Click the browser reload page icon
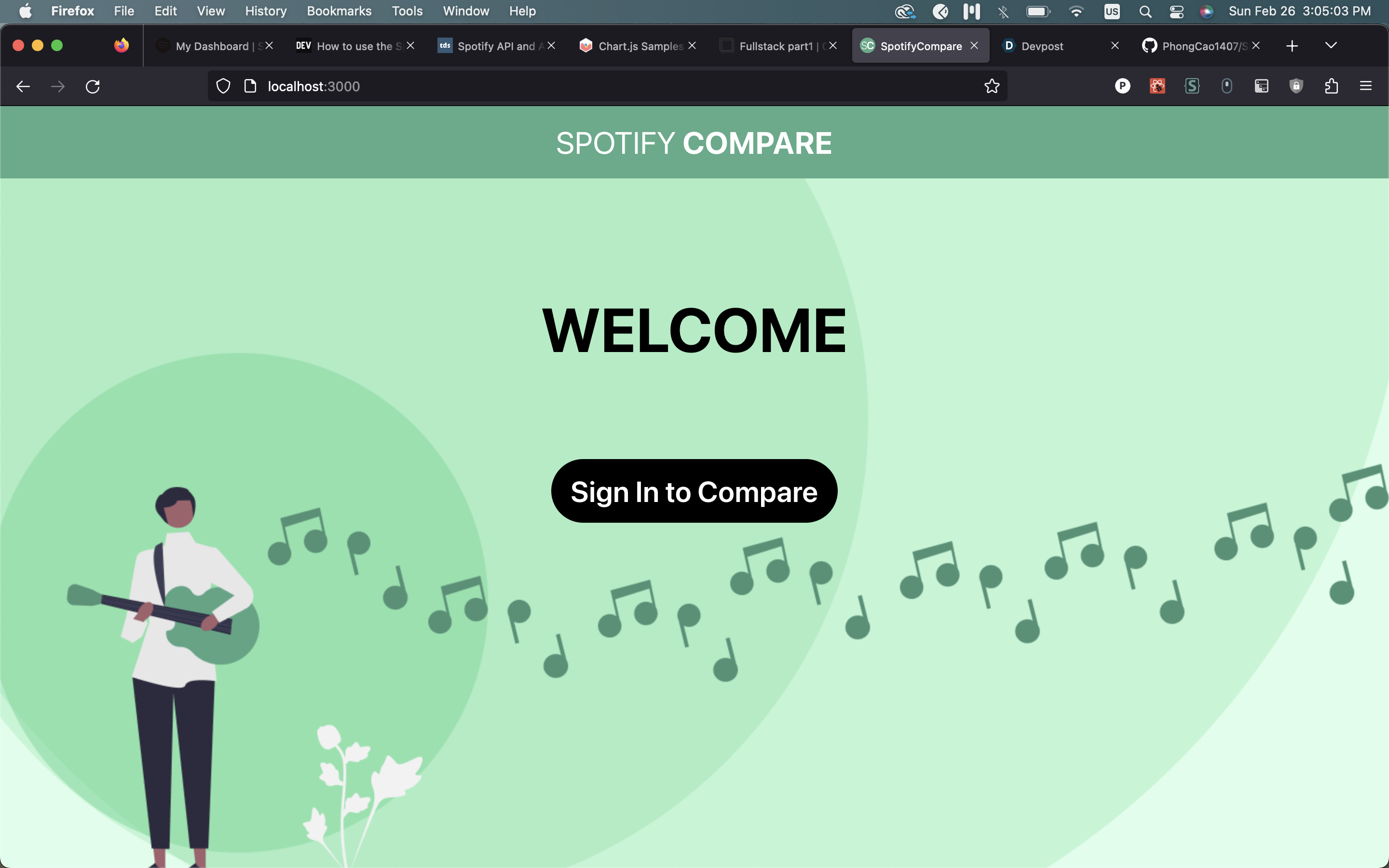The height and width of the screenshot is (868, 1389). pyautogui.click(x=93, y=87)
